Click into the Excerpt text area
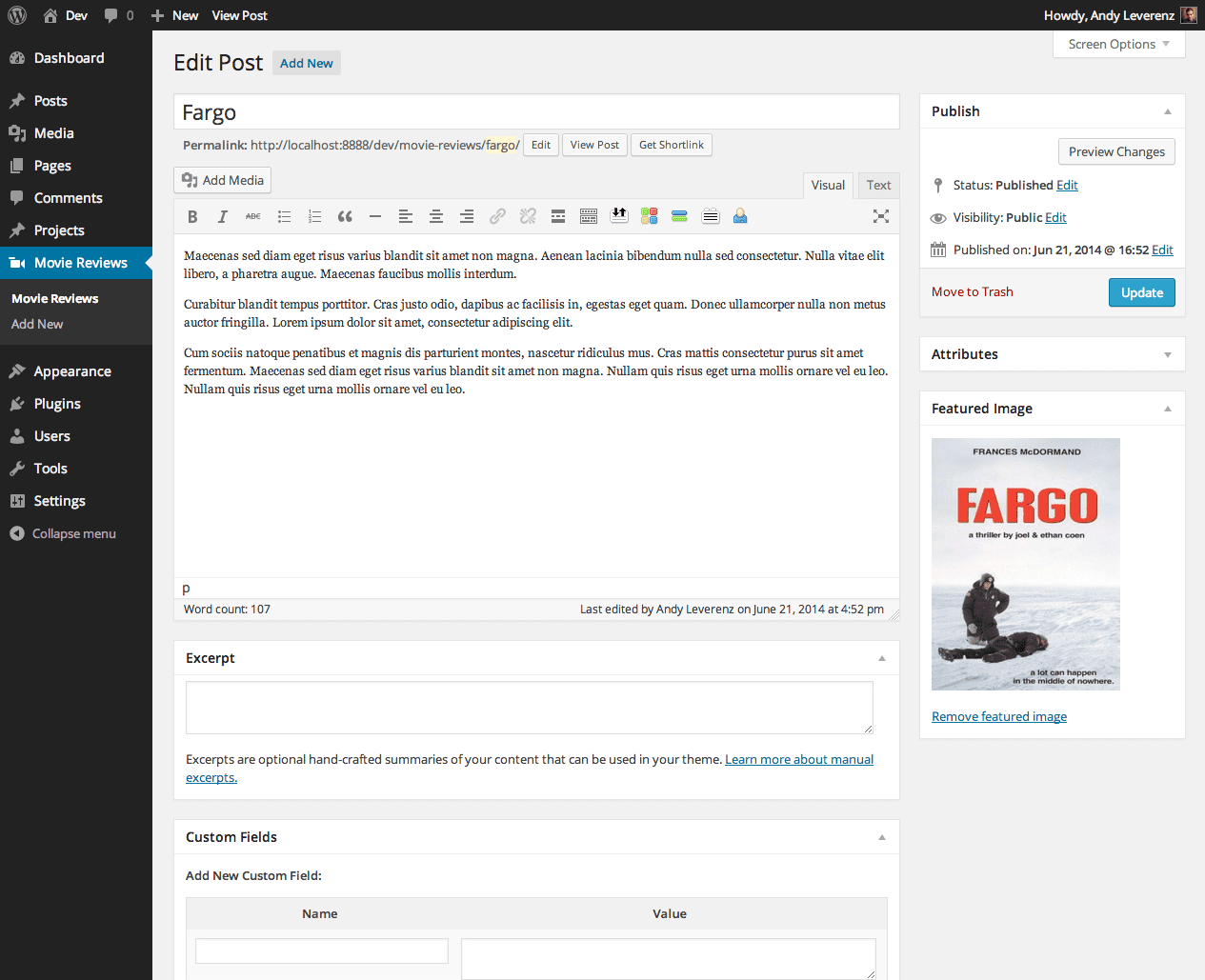The width and height of the screenshot is (1205, 980). click(x=529, y=708)
